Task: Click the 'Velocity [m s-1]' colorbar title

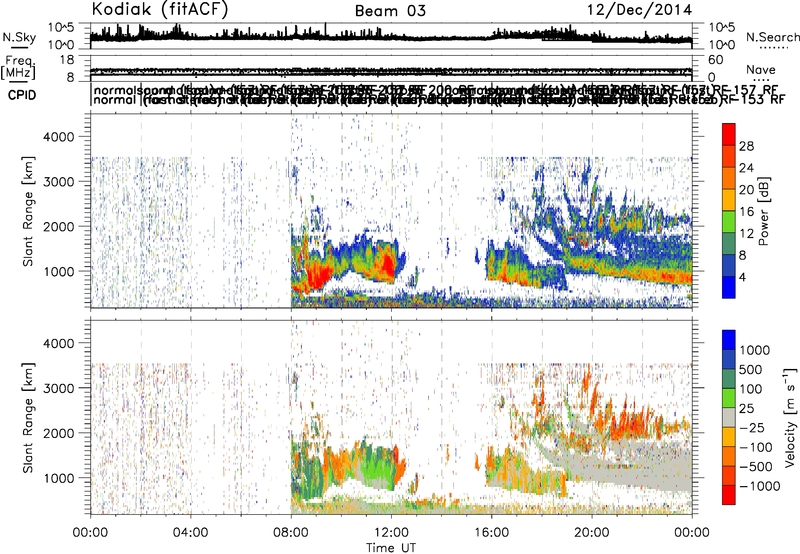Action: click(790, 417)
